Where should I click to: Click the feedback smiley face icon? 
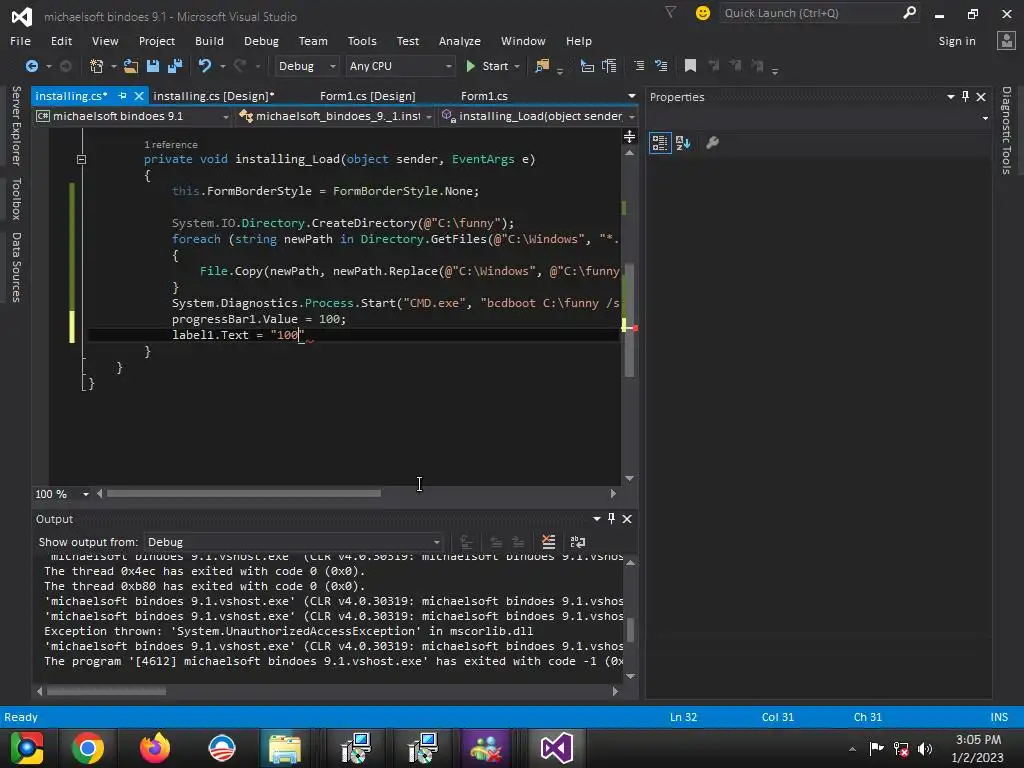tap(703, 13)
